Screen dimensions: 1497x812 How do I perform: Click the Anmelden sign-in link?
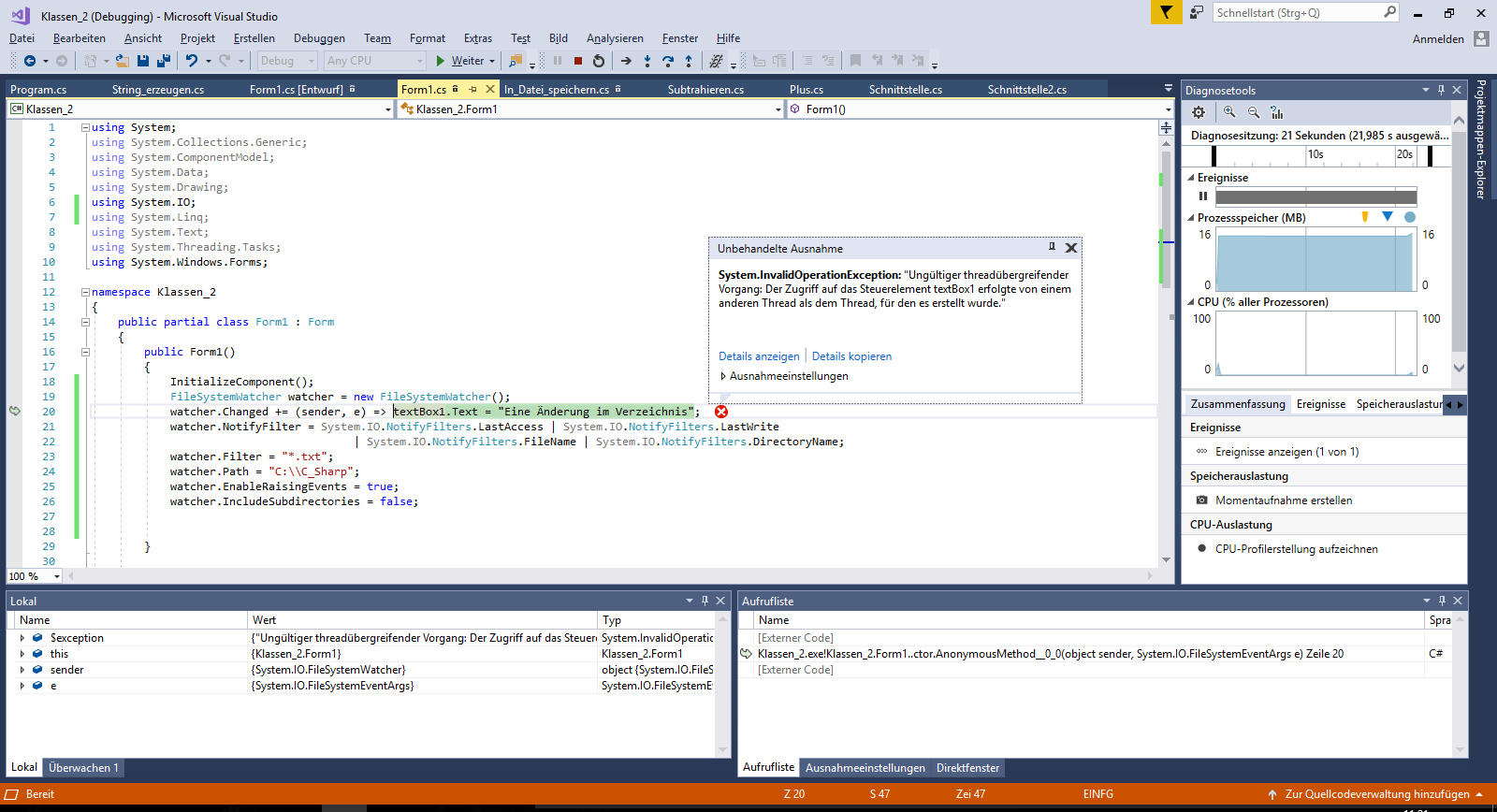(1438, 38)
